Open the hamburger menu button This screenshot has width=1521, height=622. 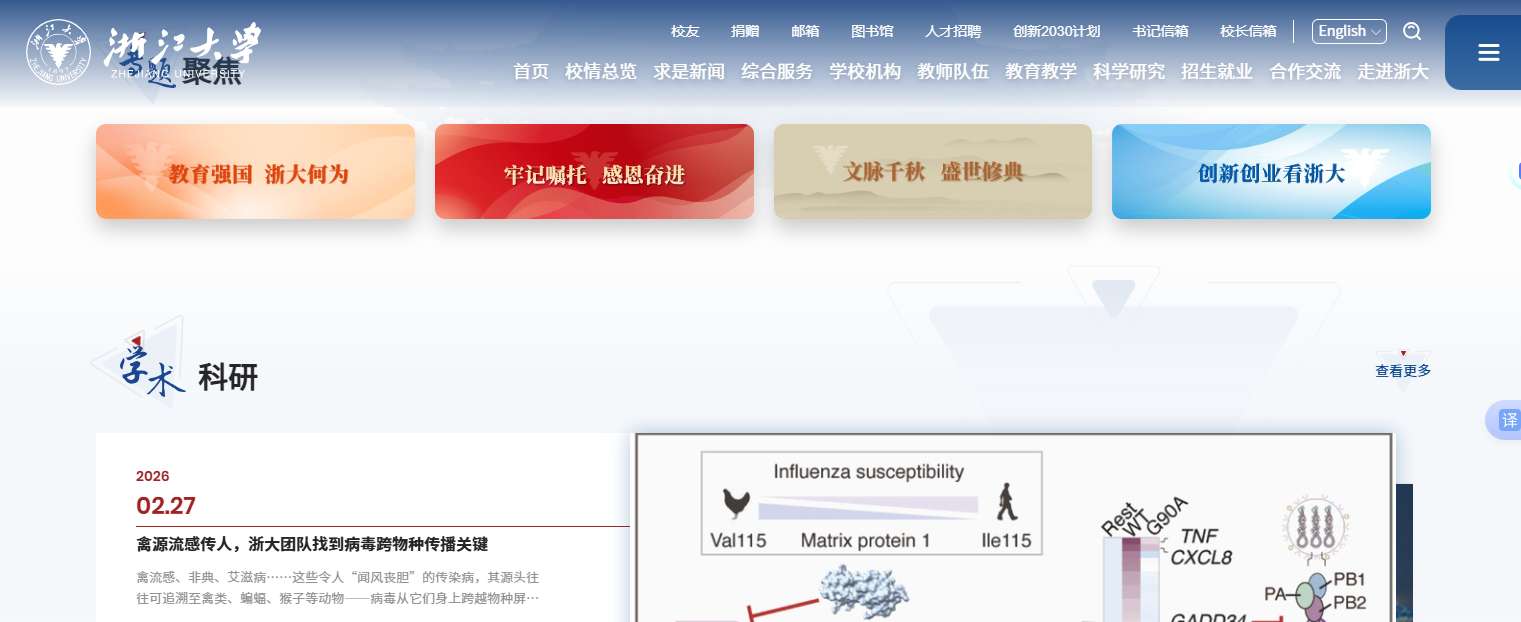click(1488, 53)
